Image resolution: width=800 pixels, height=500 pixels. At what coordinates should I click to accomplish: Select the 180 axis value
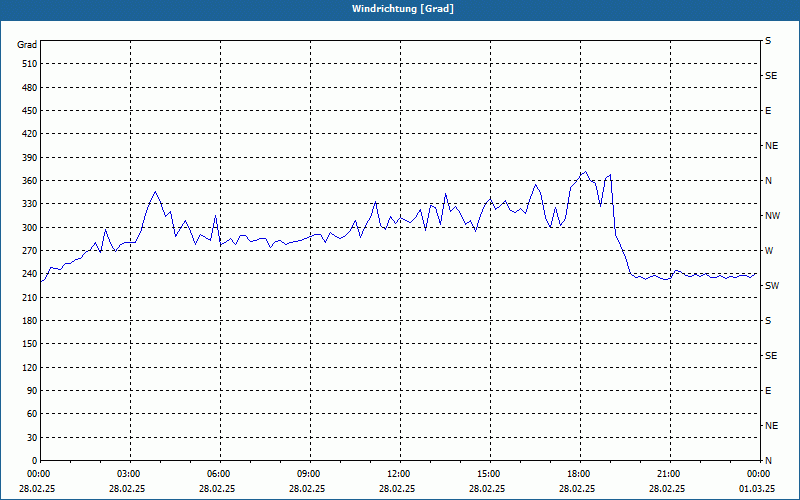click(29, 321)
